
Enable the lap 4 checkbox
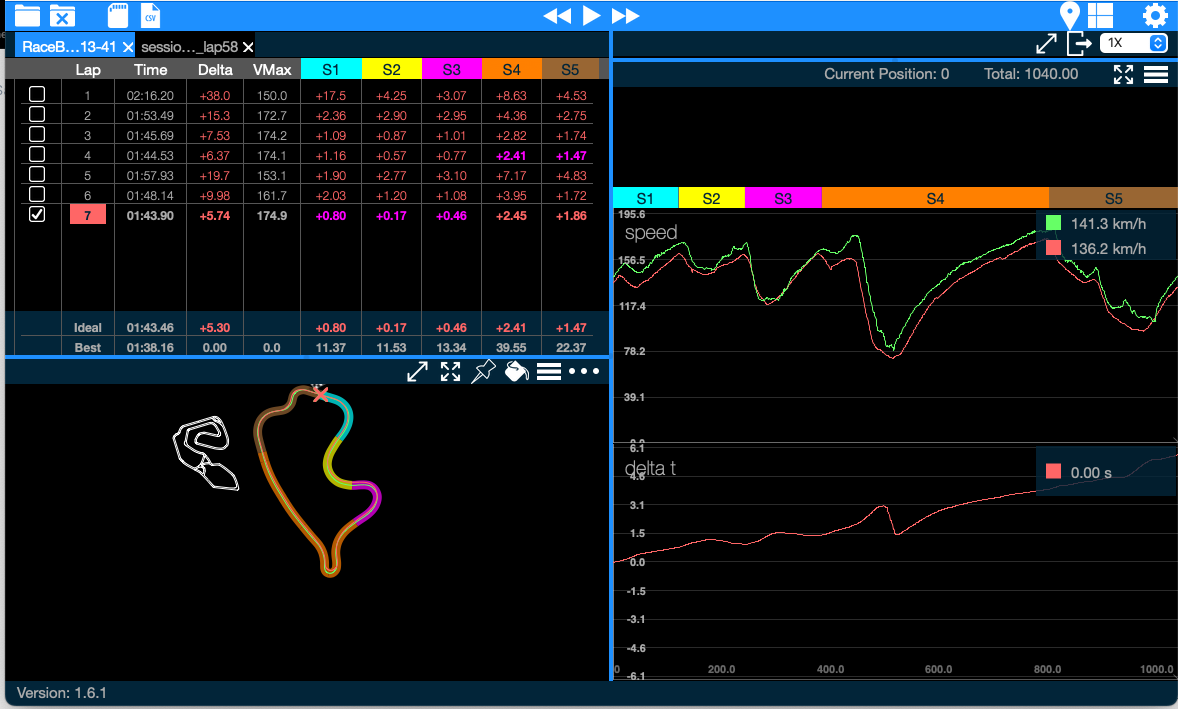(x=37, y=154)
